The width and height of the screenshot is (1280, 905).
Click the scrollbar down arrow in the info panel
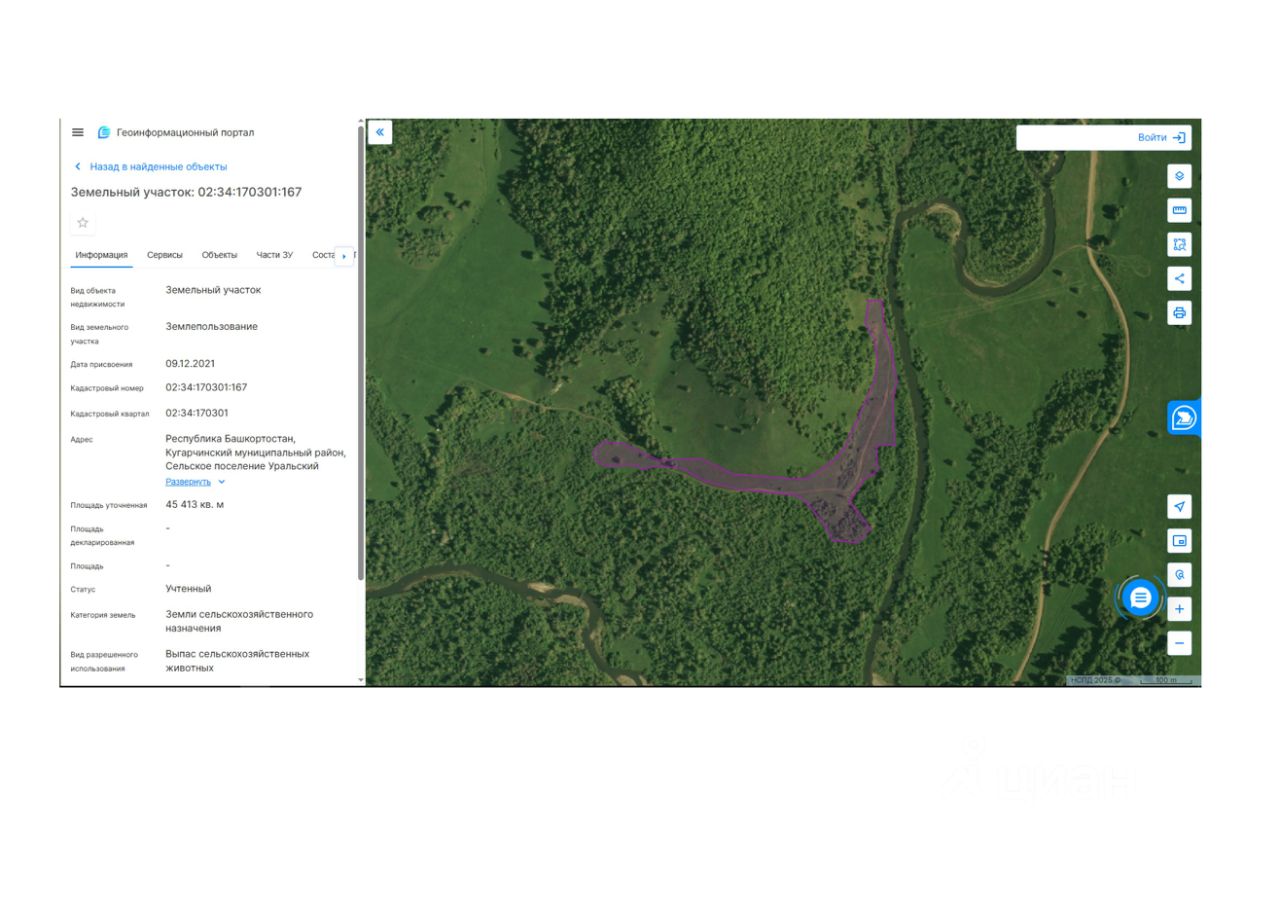361,680
